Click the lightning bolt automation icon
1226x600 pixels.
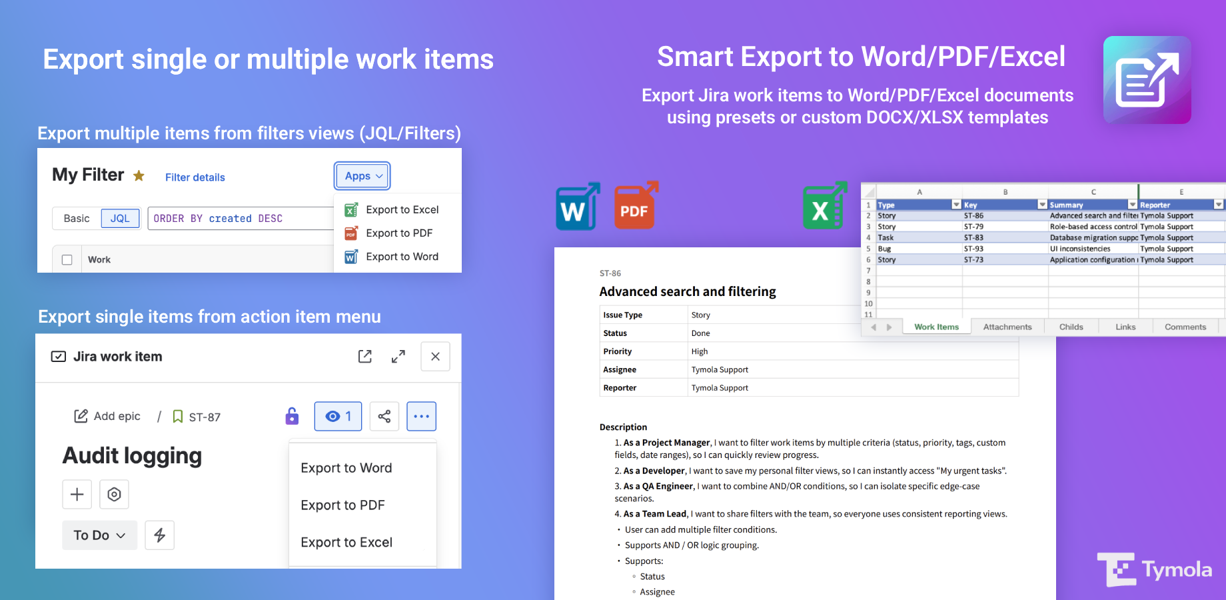click(159, 535)
